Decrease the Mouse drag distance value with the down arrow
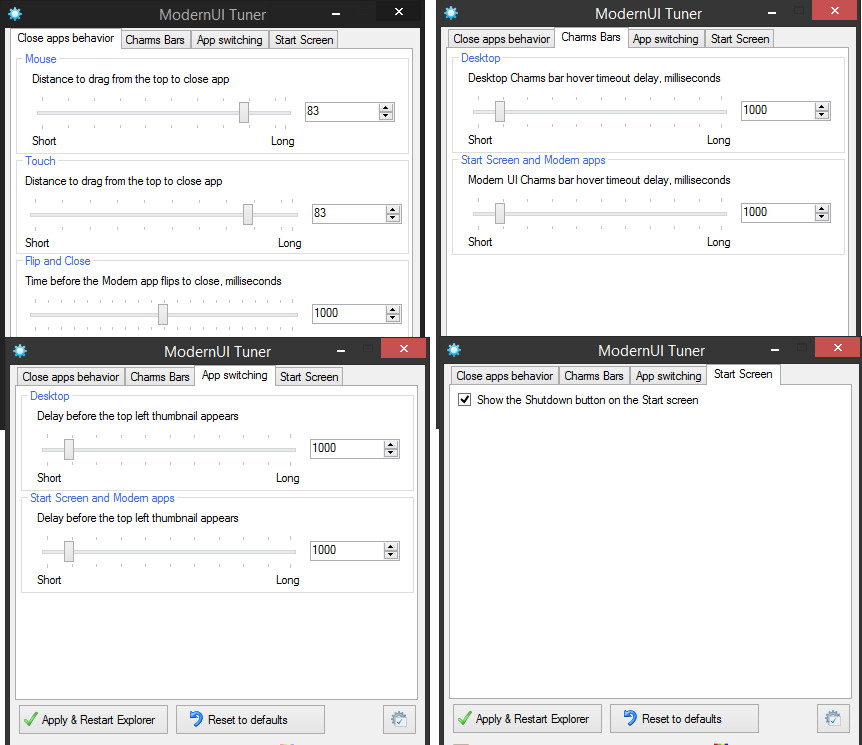 (x=386, y=115)
